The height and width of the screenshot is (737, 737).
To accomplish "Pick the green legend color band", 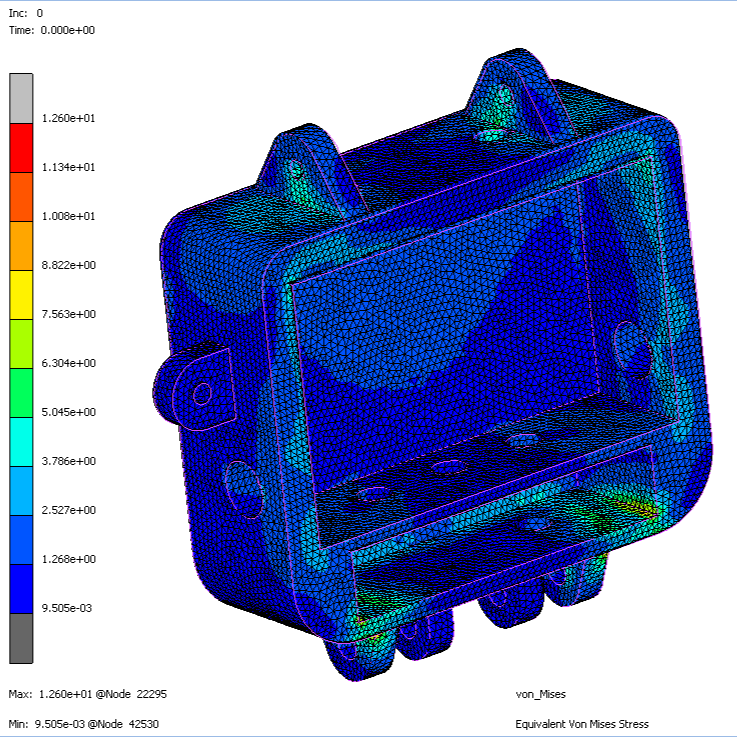I will click(21, 392).
